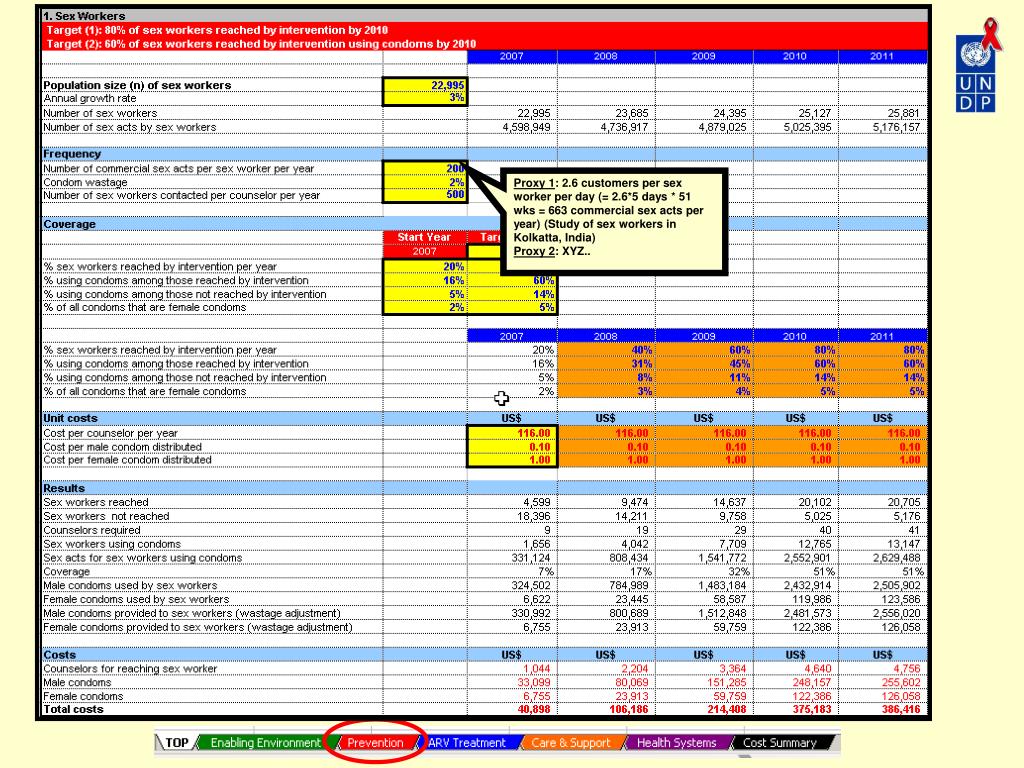Viewport: 1024px width, 768px height.
Task: Click the Proxy 1 comment note box
Action: pyautogui.click(x=613, y=221)
